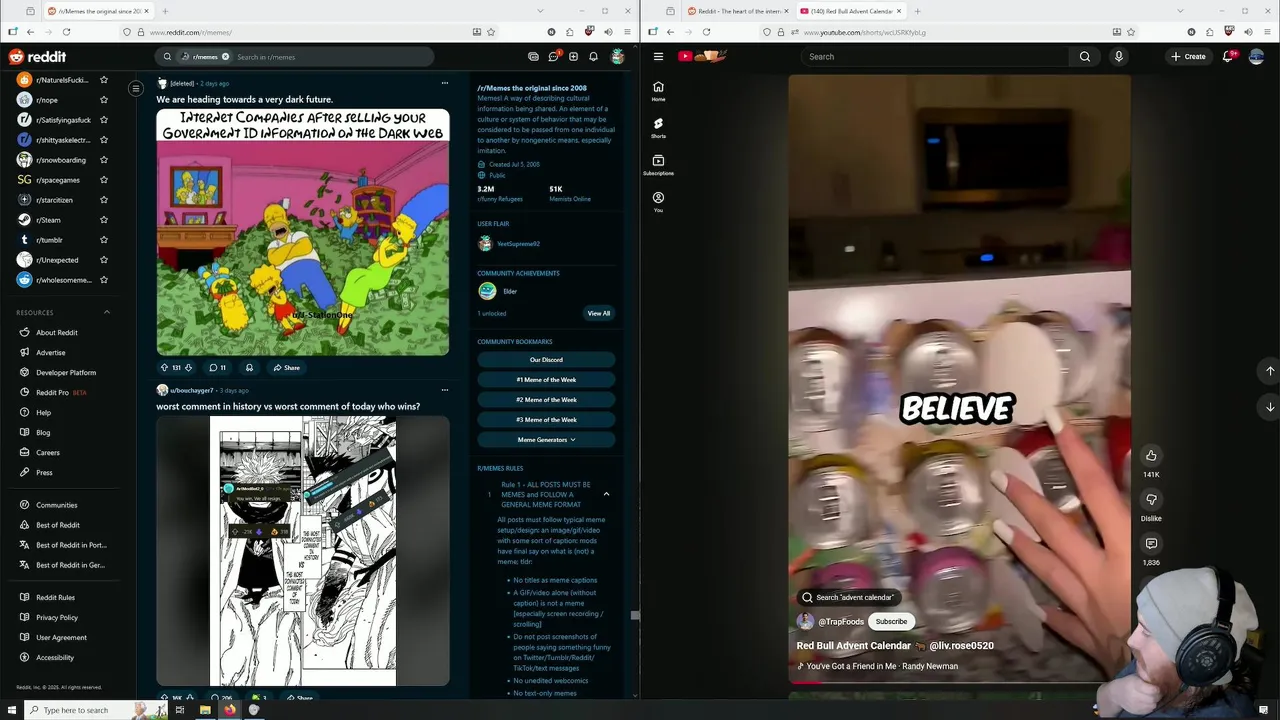
Task: Remove the r/memes search filter chip
Action: [225, 57]
